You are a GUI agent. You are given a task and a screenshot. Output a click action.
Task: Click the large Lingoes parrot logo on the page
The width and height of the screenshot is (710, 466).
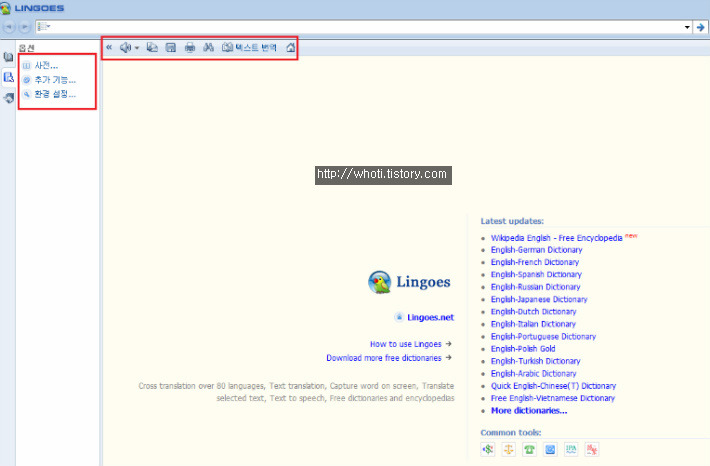point(379,282)
